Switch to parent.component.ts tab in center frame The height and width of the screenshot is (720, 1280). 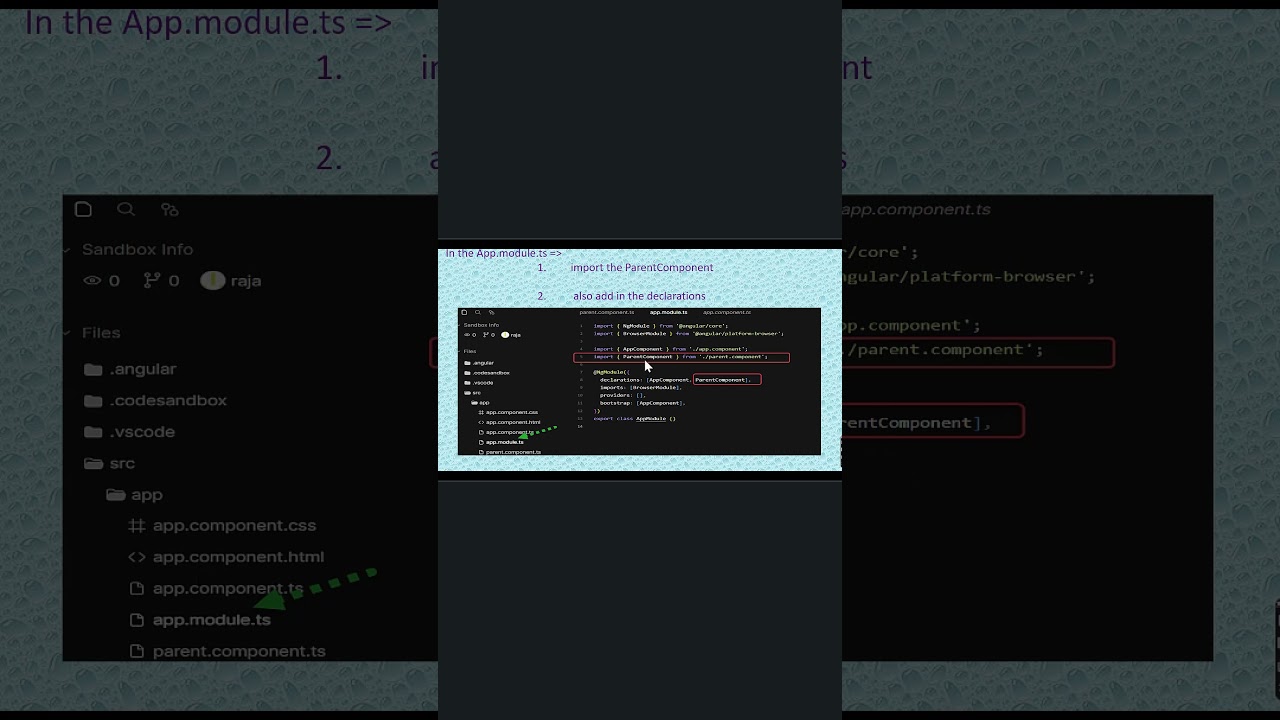606,312
